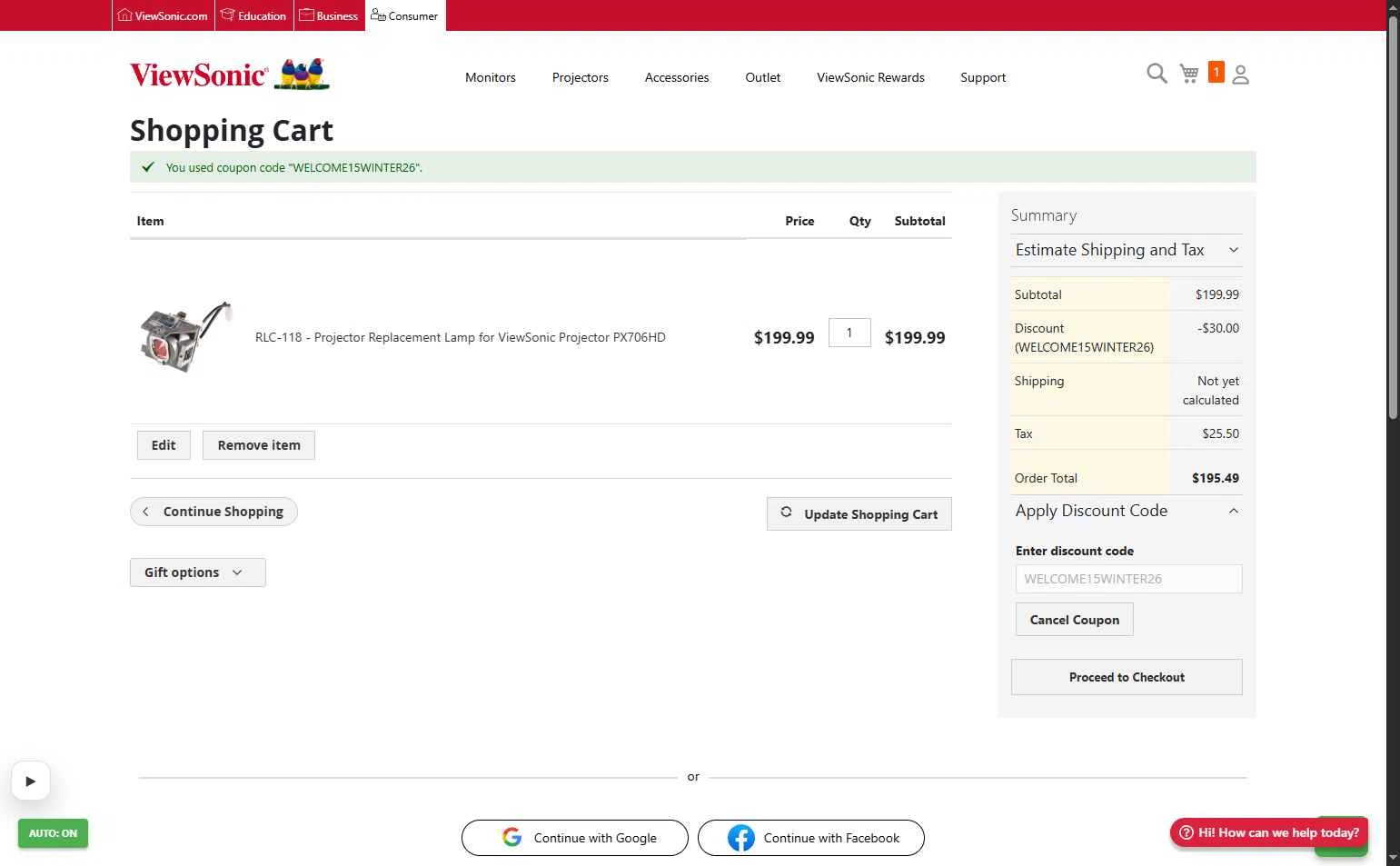1400x866 pixels.
Task: Select the Consumer tab
Action: pyautogui.click(x=405, y=15)
